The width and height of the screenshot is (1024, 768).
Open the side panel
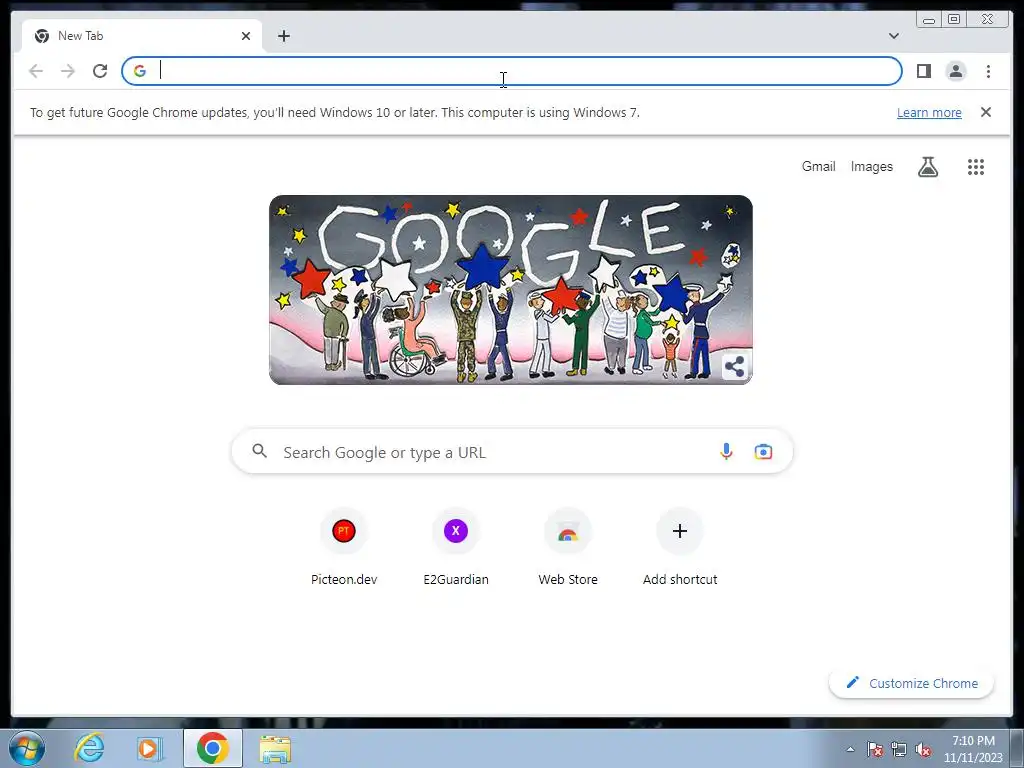tap(923, 71)
